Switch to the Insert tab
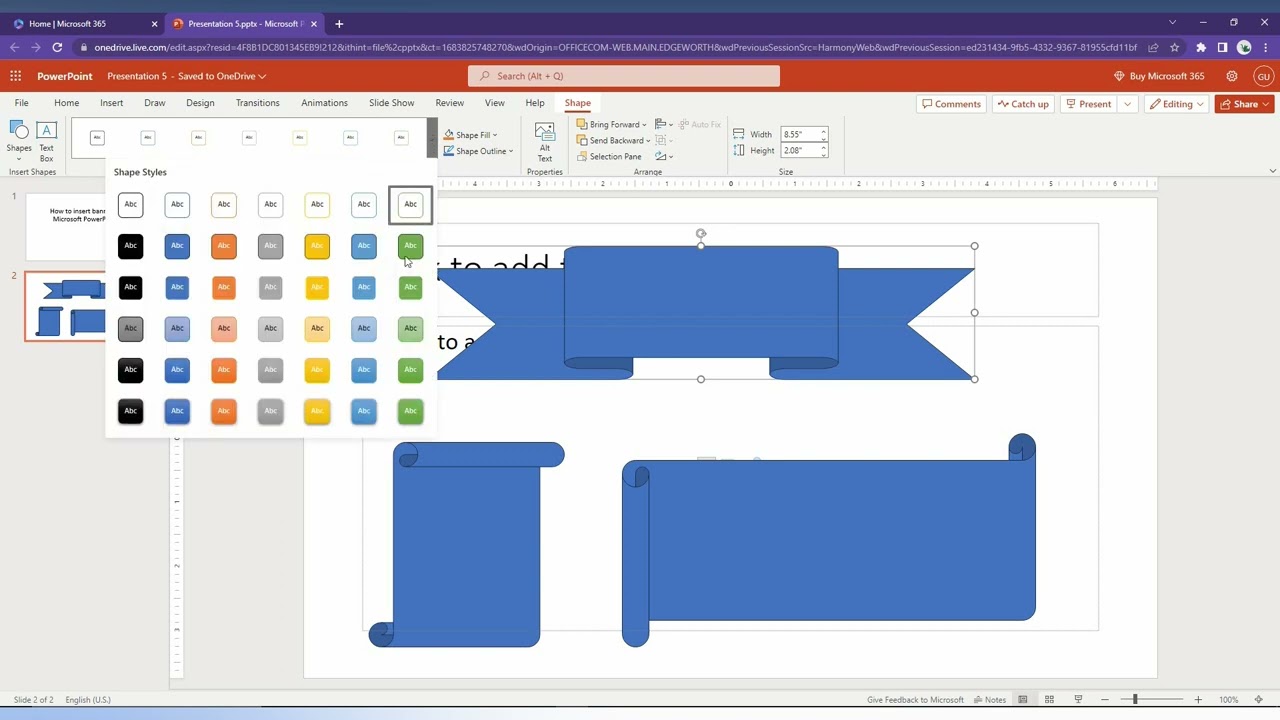1280x720 pixels. 111,103
